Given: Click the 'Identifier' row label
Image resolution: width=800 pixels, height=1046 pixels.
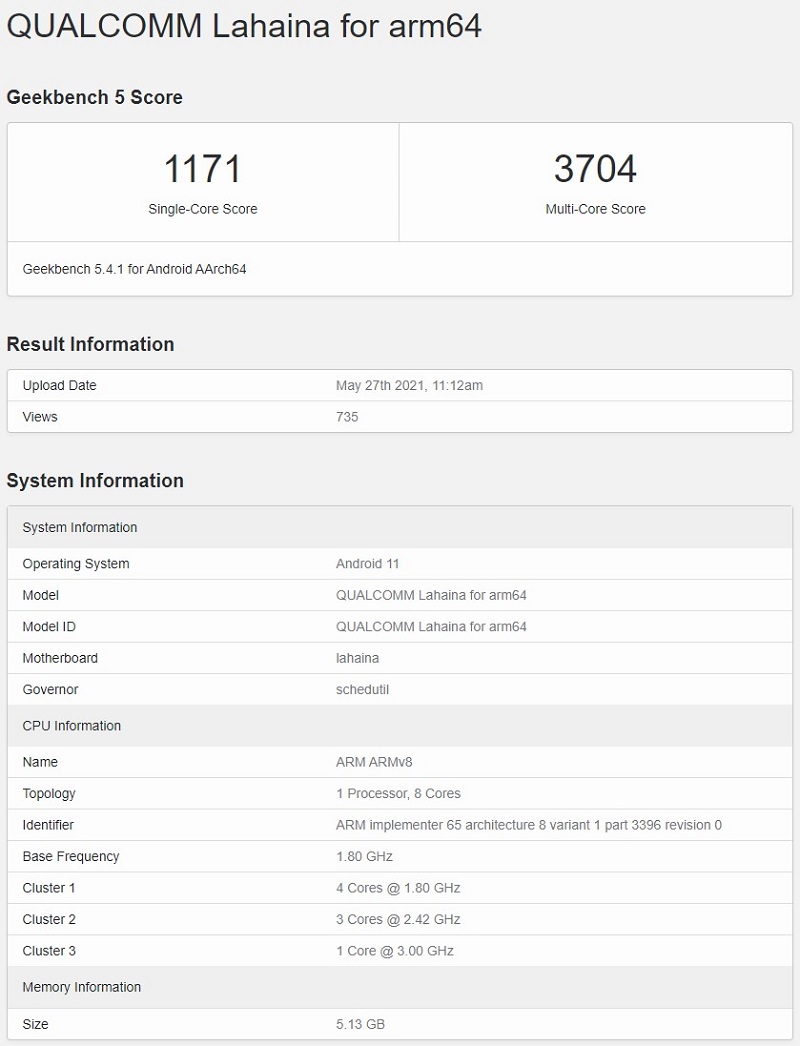Looking at the screenshot, I should point(48,825).
